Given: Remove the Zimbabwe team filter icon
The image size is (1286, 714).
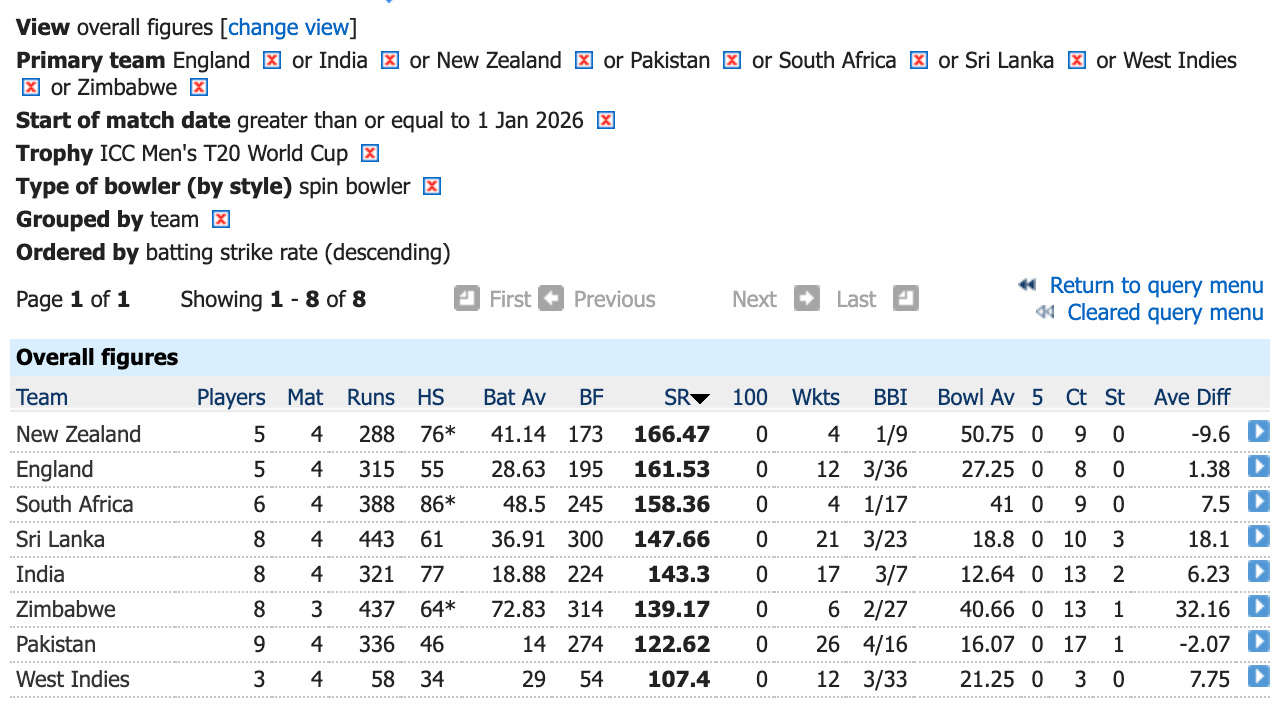Looking at the screenshot, I should [x=198, y=88].
